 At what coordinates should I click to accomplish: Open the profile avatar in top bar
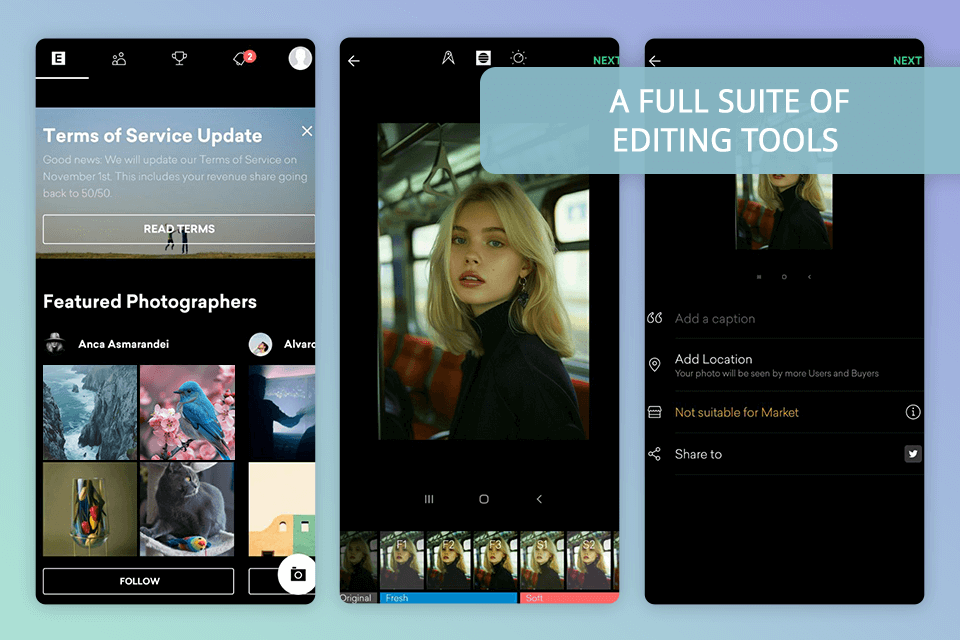[x=300, y=58]
